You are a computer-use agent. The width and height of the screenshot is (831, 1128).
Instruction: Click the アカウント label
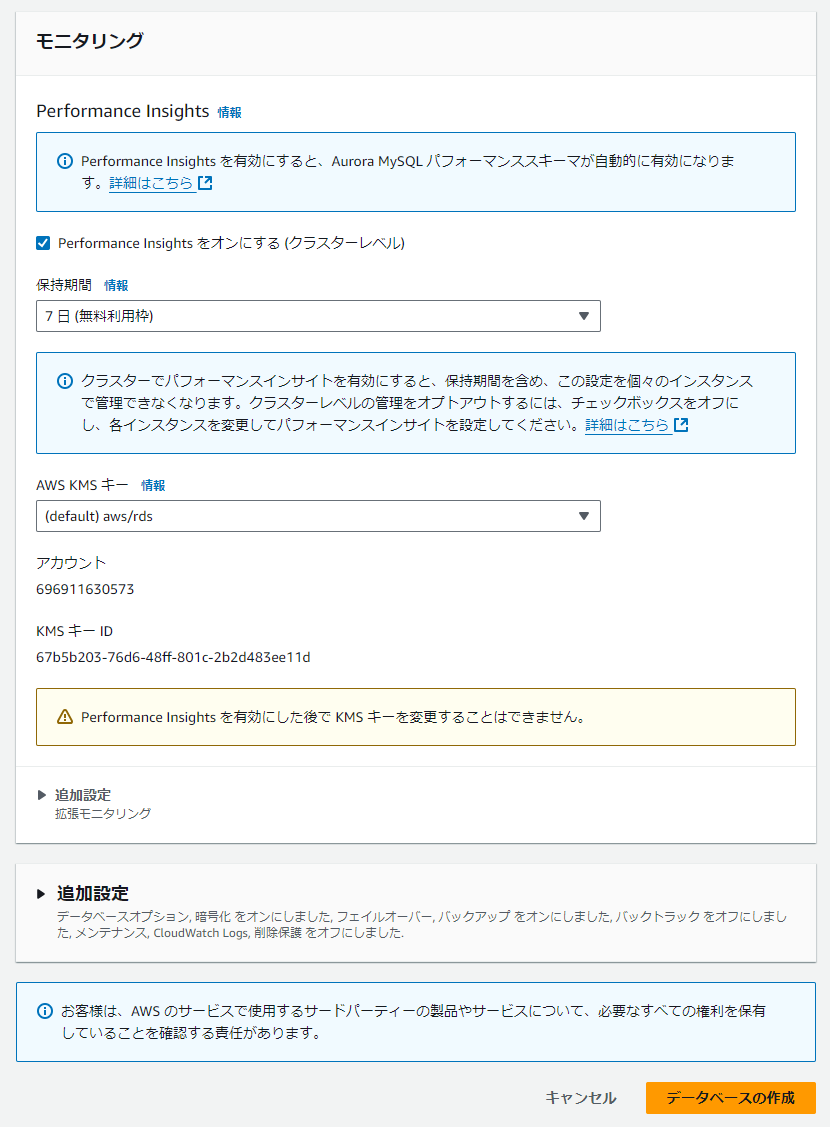71,563
